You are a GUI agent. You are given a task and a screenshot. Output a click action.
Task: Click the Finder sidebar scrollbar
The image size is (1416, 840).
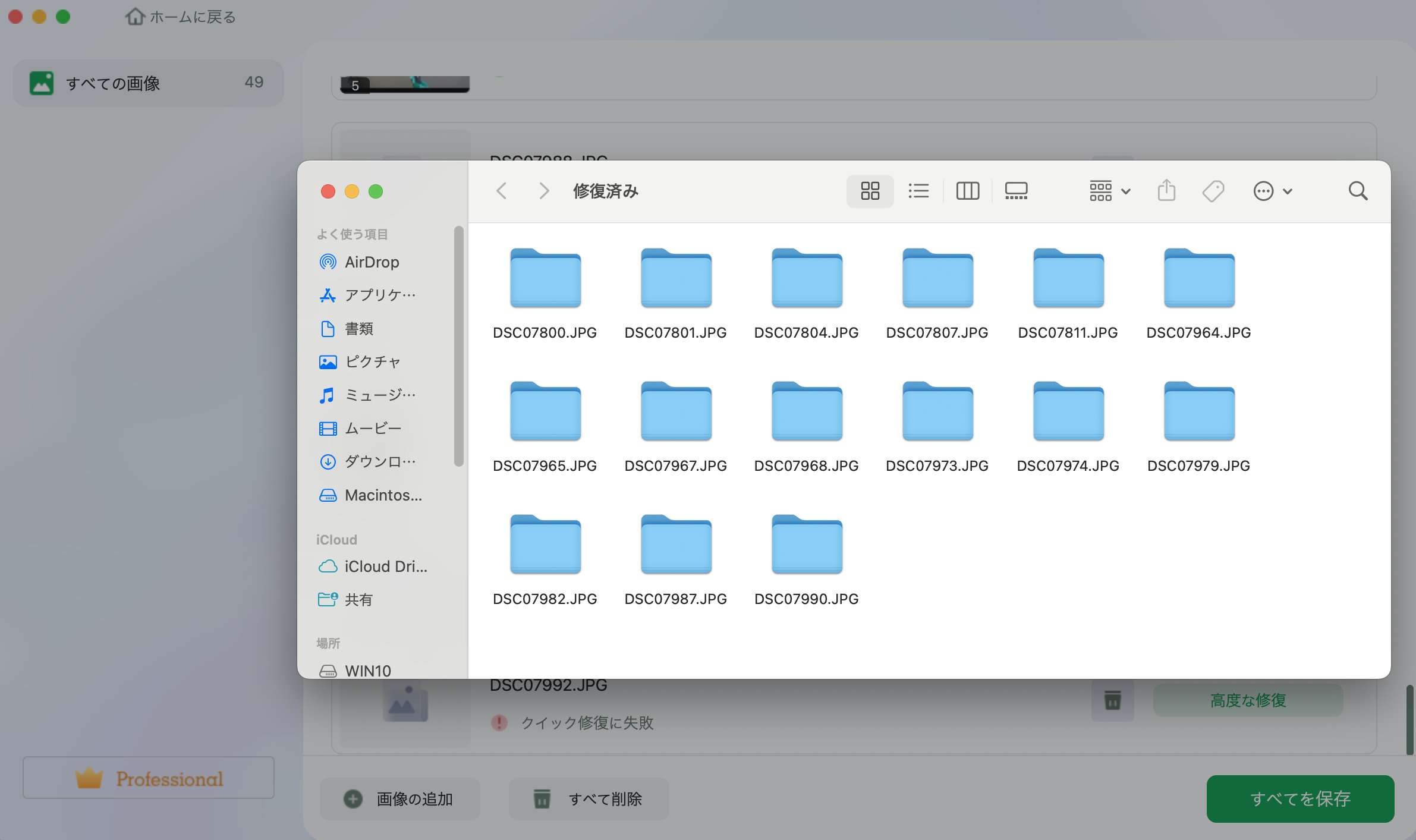458,346
